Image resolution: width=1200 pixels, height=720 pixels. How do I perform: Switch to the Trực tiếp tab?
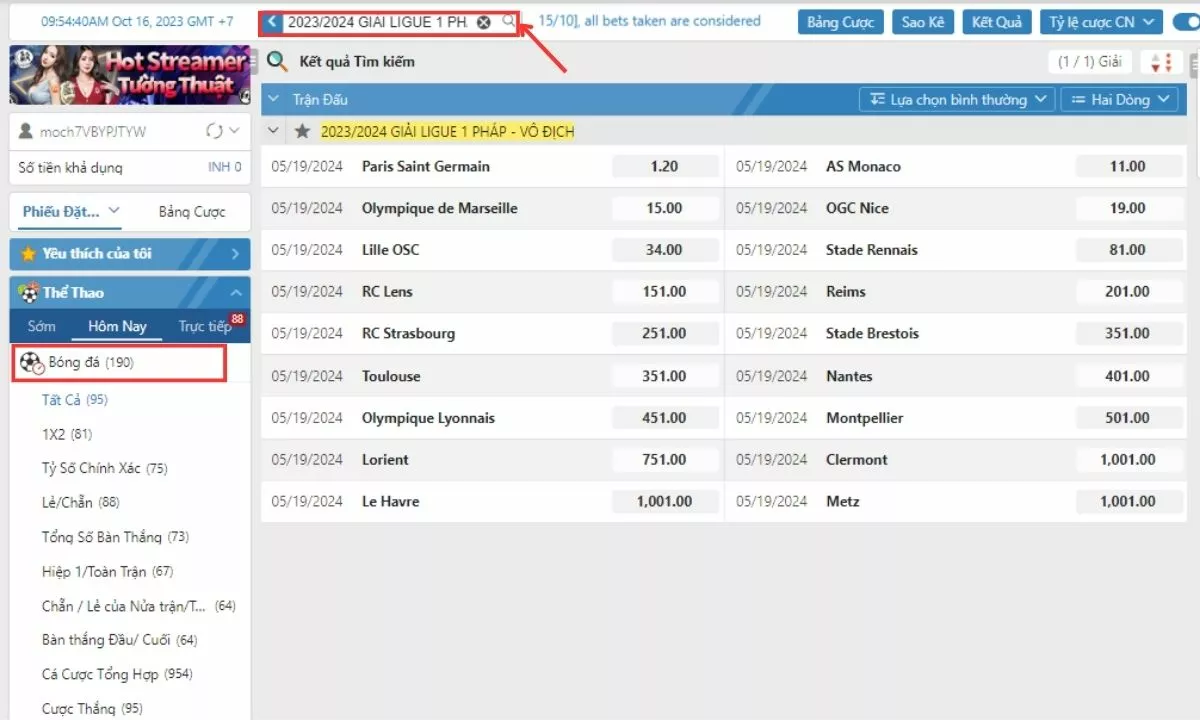coord(204,326)
